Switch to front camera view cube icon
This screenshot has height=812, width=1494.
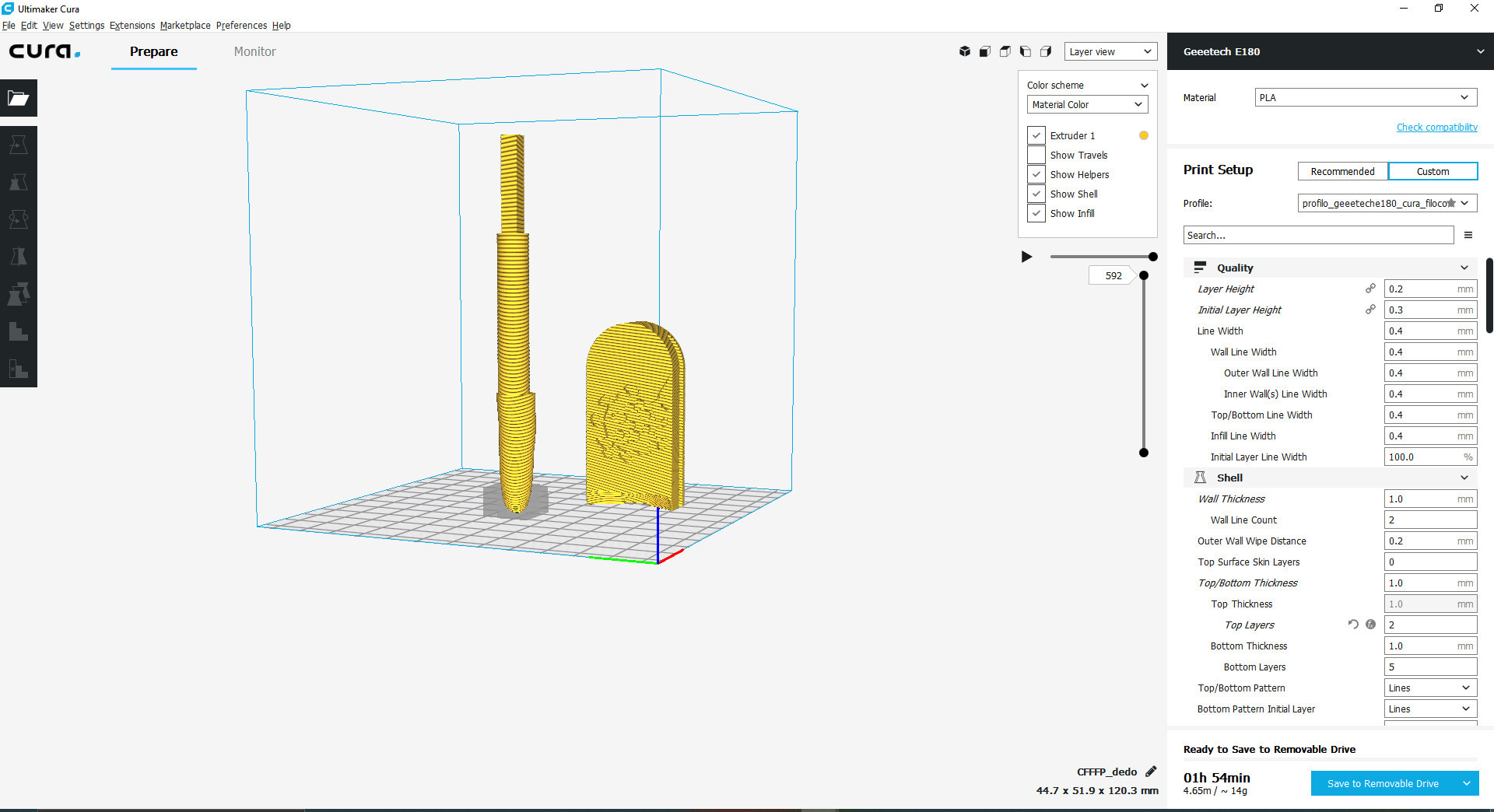(x=985, y=51)
